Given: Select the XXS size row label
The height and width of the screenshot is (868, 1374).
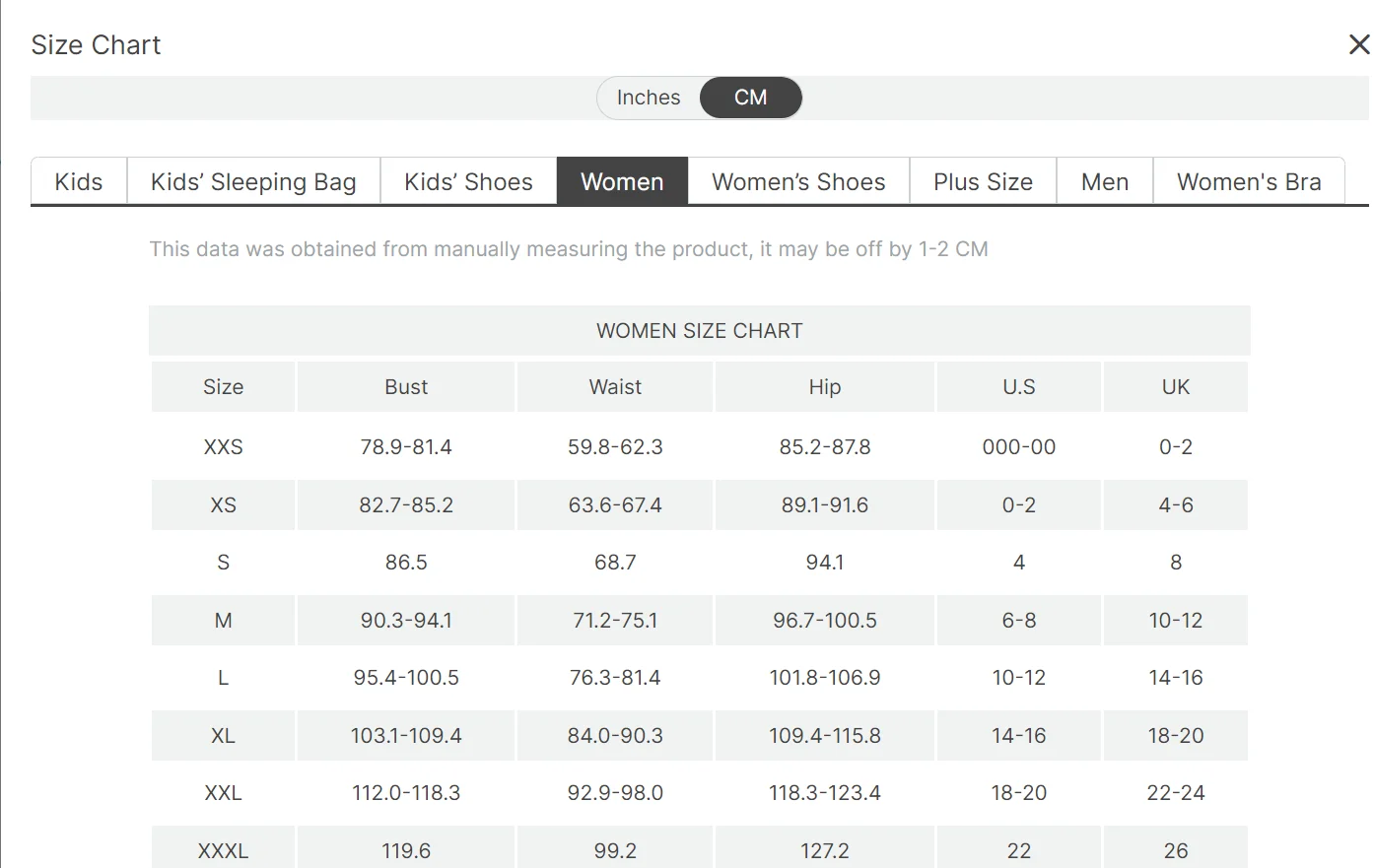Looking at the screenshot, I should pos(224,446).
